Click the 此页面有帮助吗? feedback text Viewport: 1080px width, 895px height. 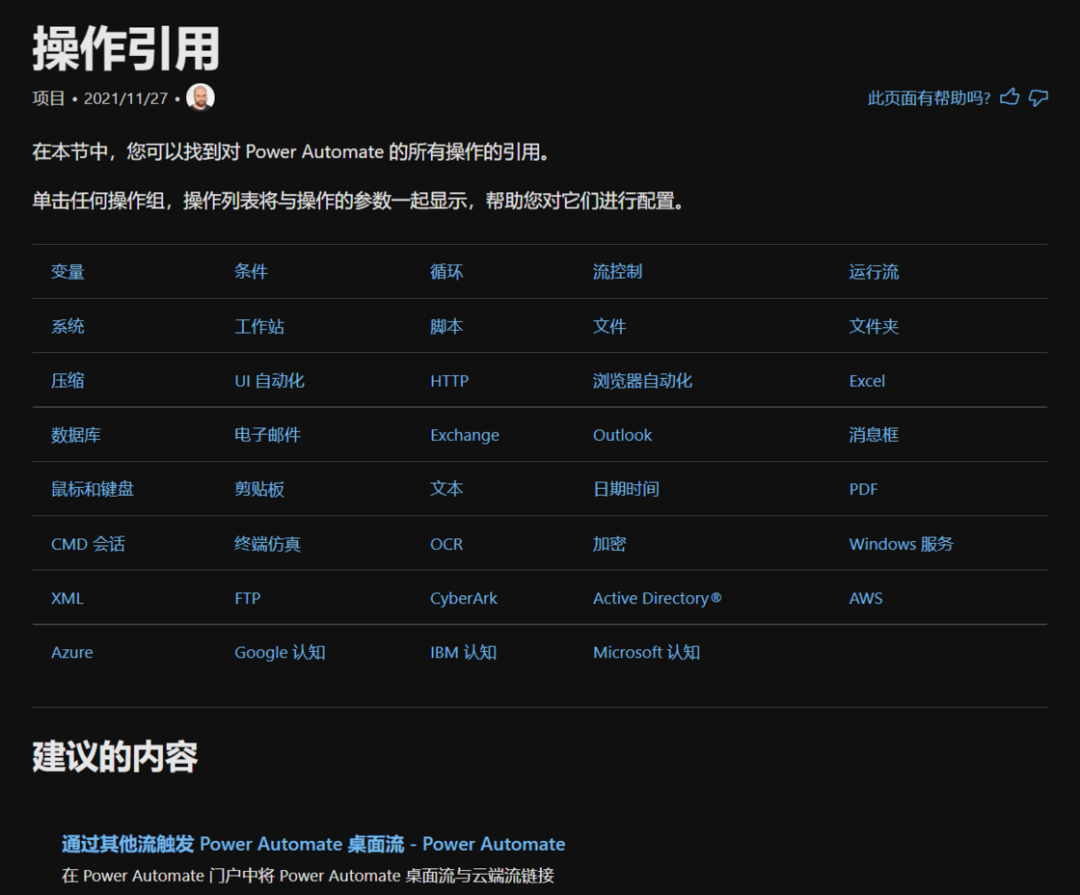click(928, 98)
